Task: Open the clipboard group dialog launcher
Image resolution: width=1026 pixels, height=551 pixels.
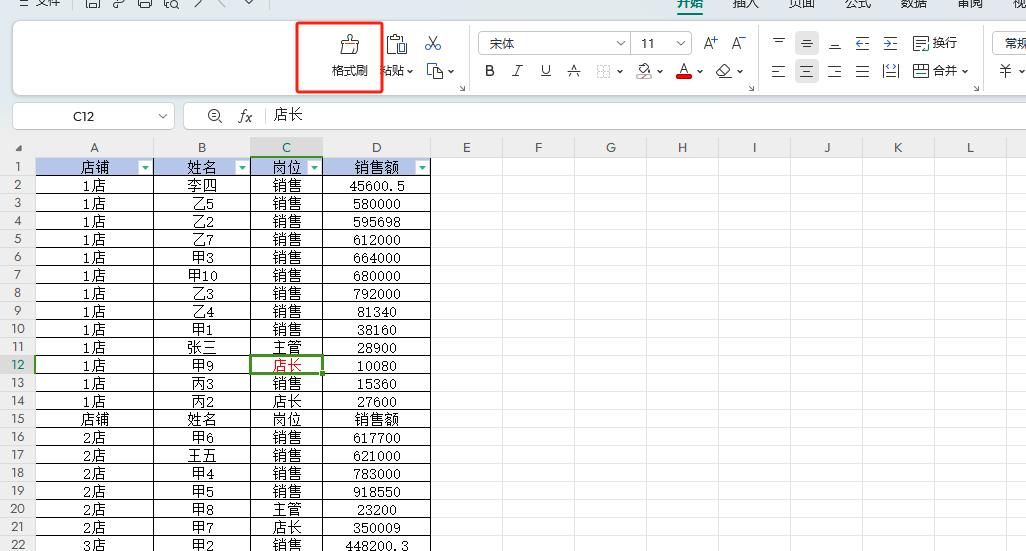Action: point(462,88)
